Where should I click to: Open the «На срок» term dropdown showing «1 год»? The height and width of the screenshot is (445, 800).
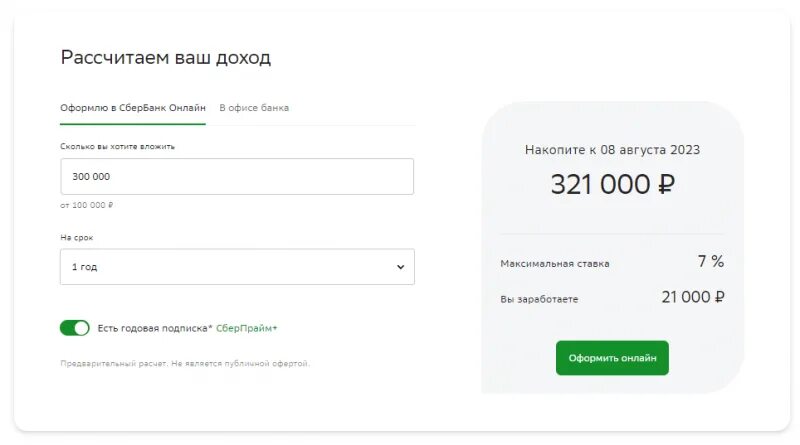tap(237, 267)
